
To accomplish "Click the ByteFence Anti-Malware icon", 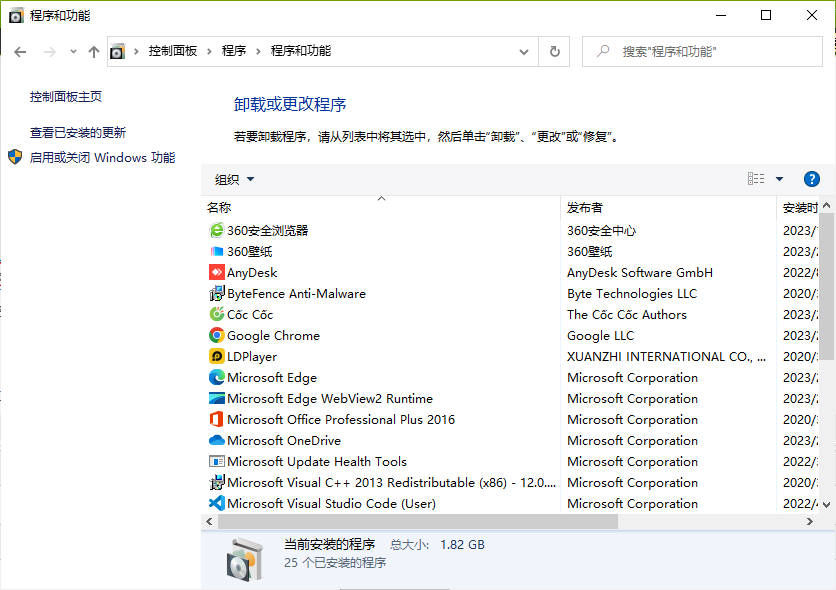I will pyautogui.click(x=216, y=293).
